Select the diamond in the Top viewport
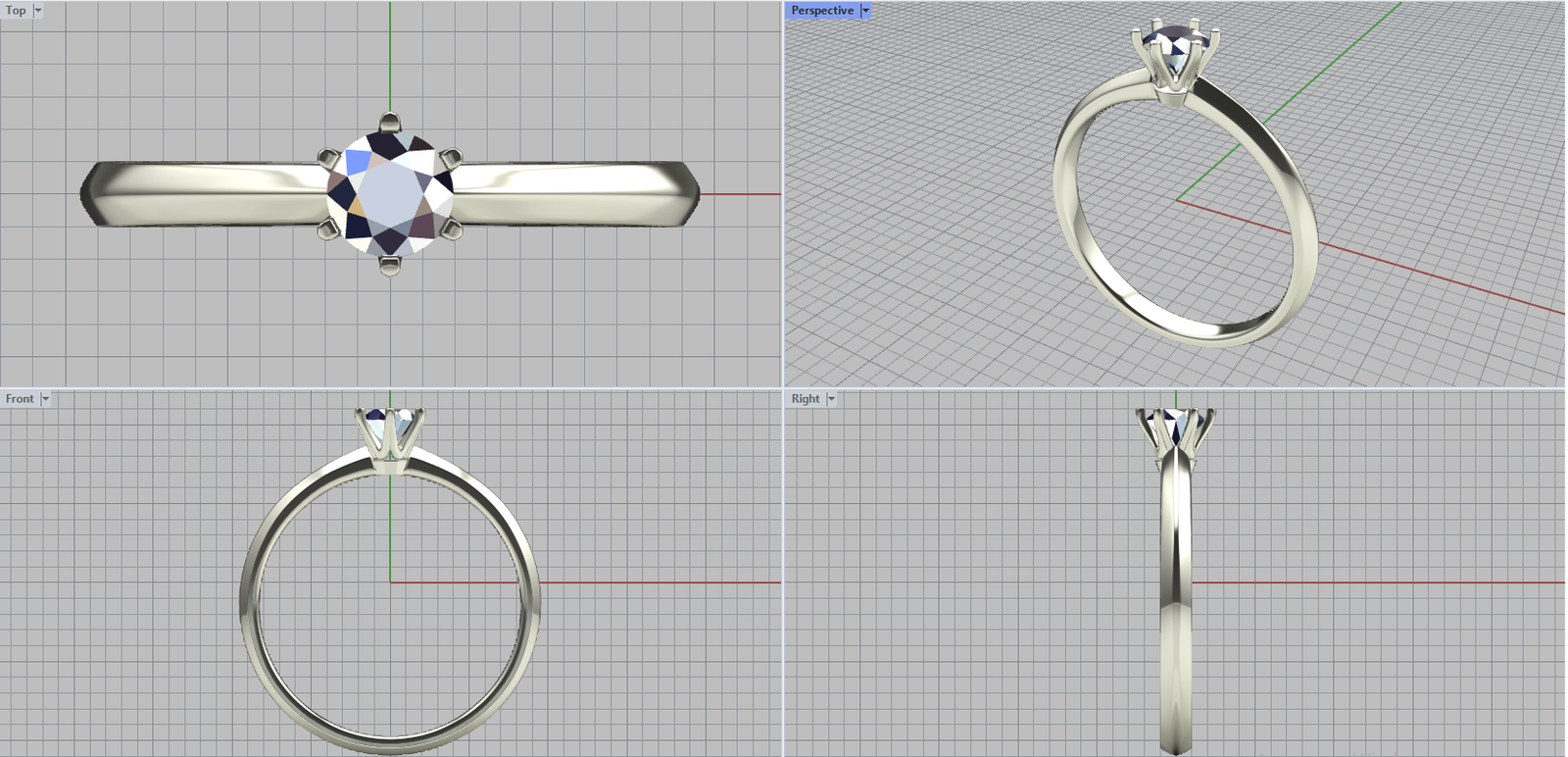This screenshot has width=1568, height=757. (390, 193)
